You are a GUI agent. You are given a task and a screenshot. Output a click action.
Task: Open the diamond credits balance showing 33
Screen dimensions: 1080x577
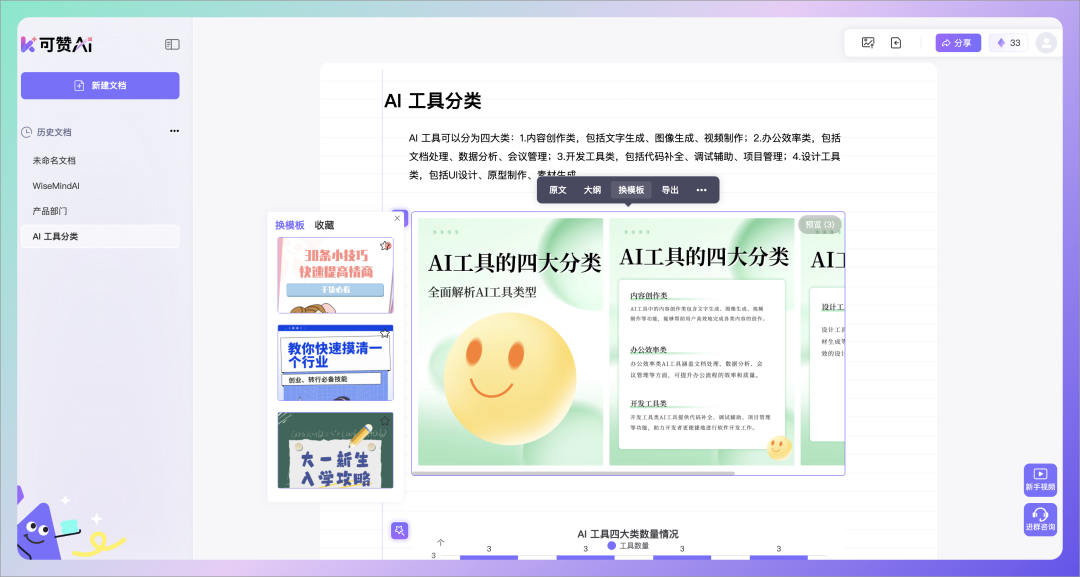(x=1008, y=43)
